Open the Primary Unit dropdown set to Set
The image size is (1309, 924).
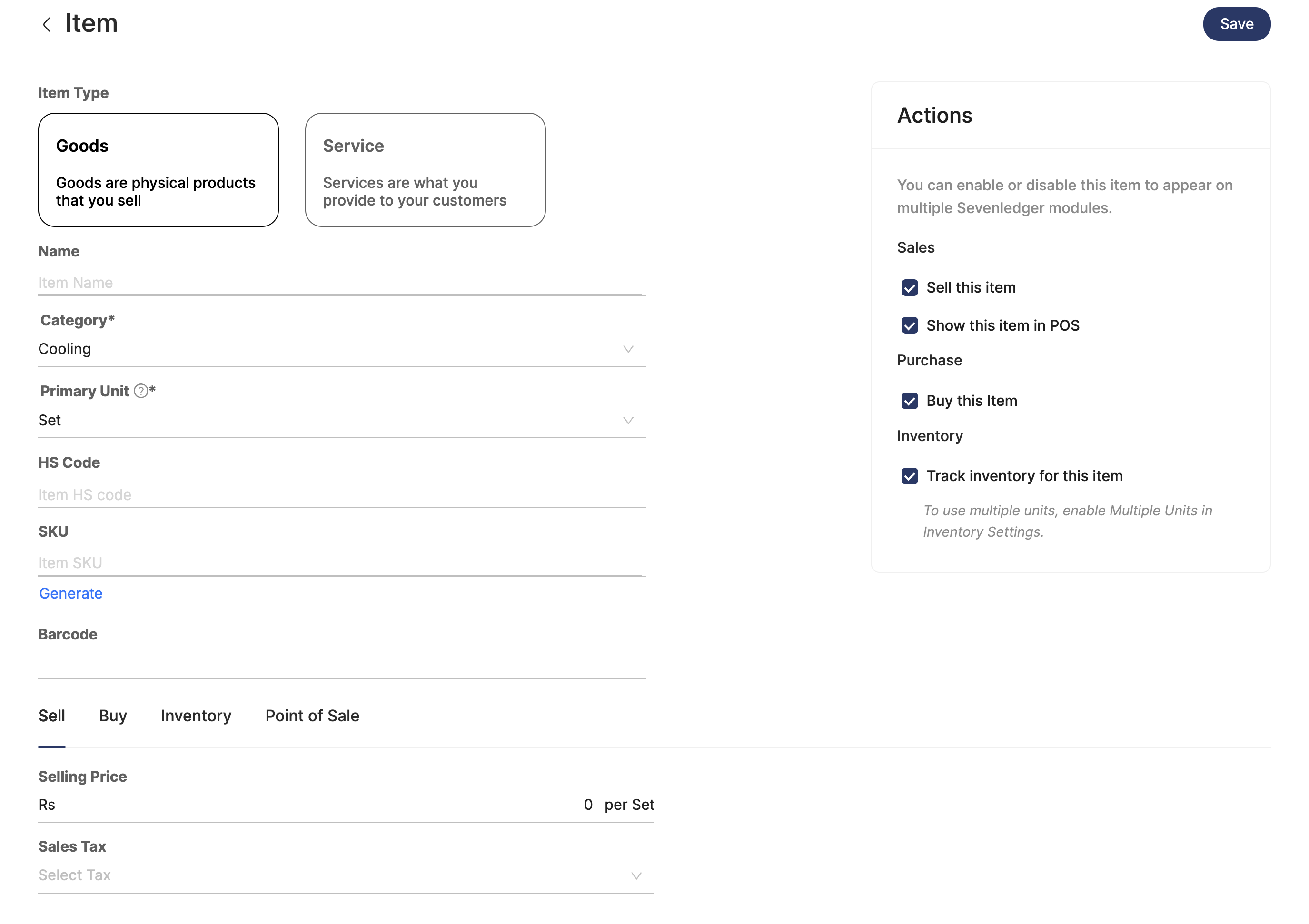pos(628,420)
